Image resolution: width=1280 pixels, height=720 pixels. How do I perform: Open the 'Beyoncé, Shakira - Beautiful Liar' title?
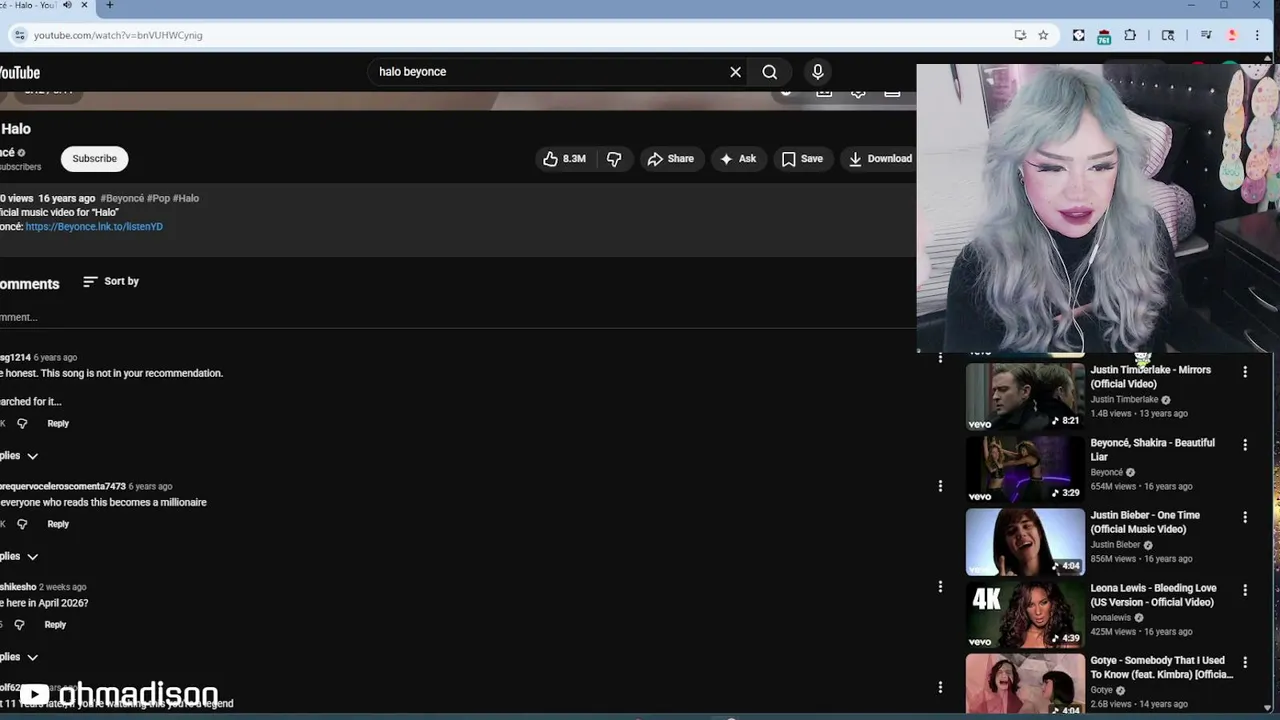(x=1152, y=450)
